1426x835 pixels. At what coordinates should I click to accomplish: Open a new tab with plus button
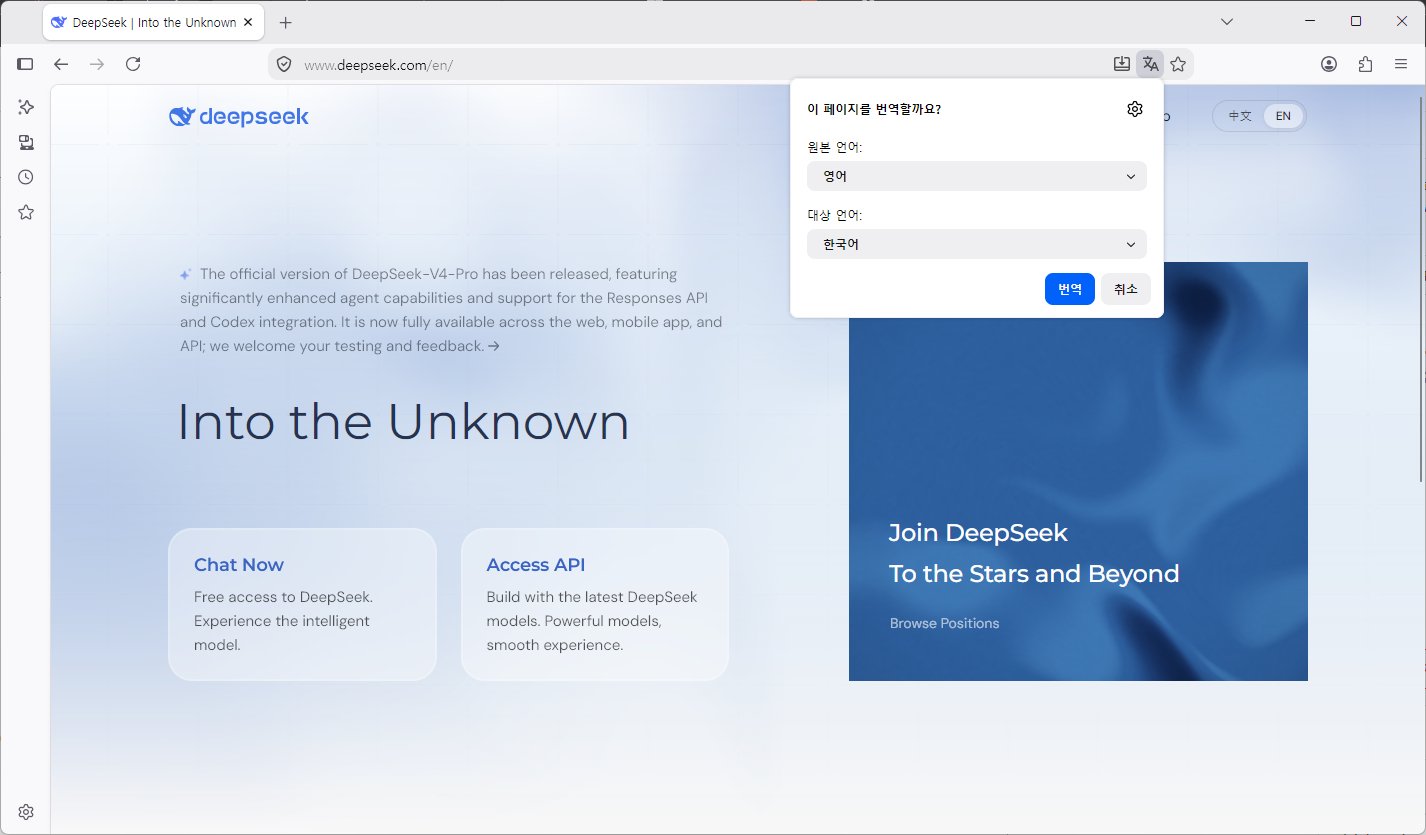[x=286, y=22]
